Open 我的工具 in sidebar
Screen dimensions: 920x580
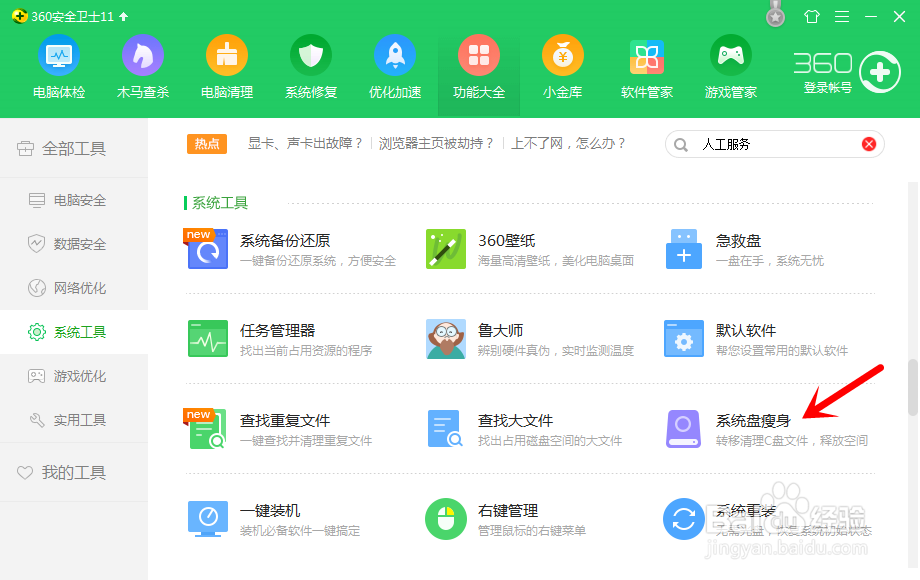pos(74,472)
